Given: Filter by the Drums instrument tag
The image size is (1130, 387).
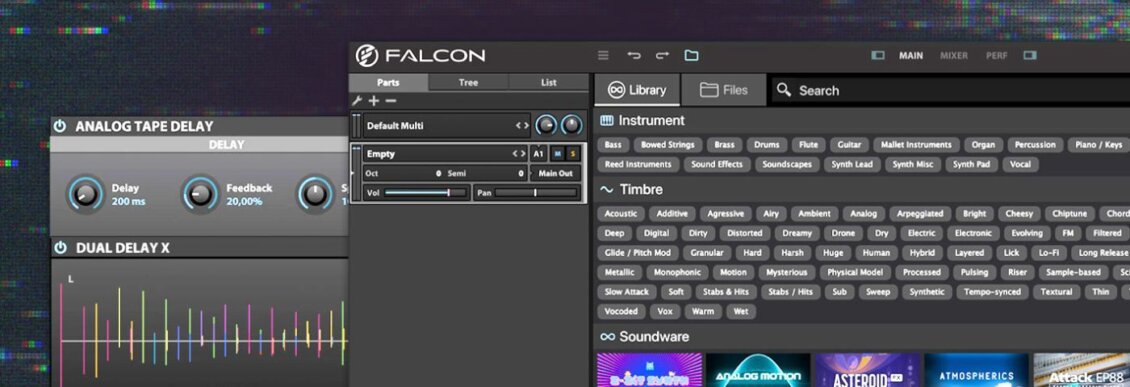Looking at the screenshot, I should coord(767,145).
